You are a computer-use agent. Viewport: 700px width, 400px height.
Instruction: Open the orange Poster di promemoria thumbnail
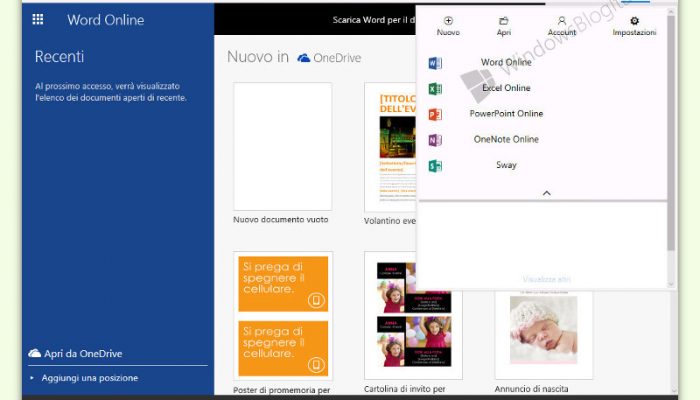[x=283, y=316]
